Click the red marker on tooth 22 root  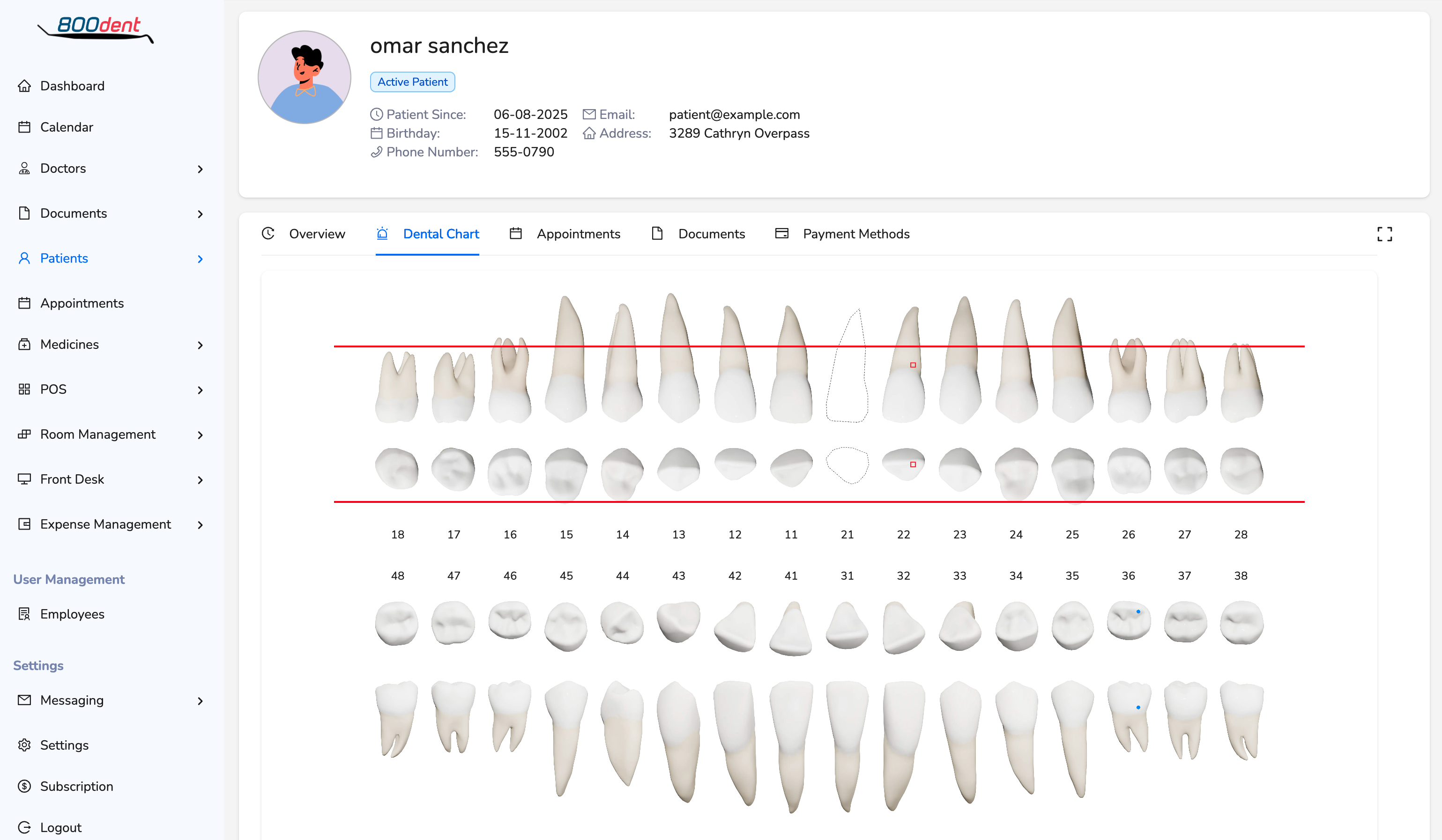[x=913, y=365]
